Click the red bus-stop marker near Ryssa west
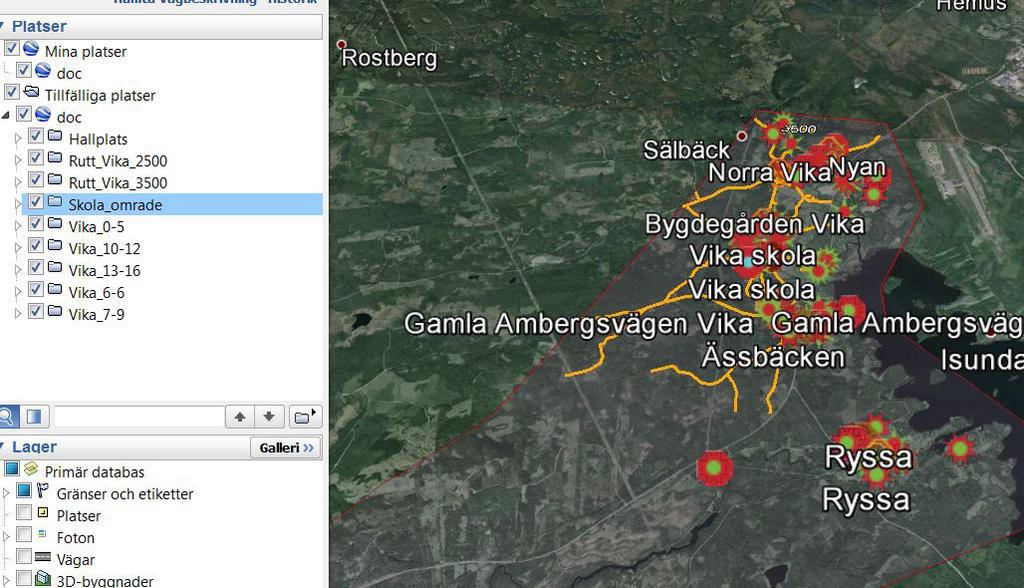The image size is (1024, 588). click(714, 468)
